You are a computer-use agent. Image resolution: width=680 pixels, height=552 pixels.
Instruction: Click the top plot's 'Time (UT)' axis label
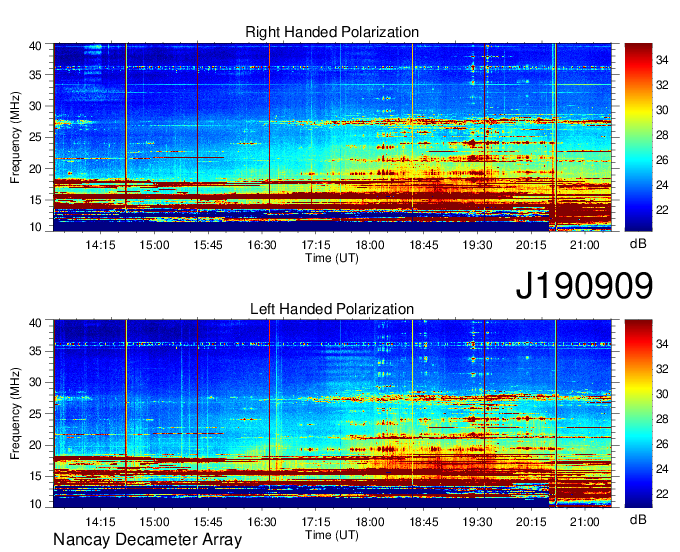(332, 258)
